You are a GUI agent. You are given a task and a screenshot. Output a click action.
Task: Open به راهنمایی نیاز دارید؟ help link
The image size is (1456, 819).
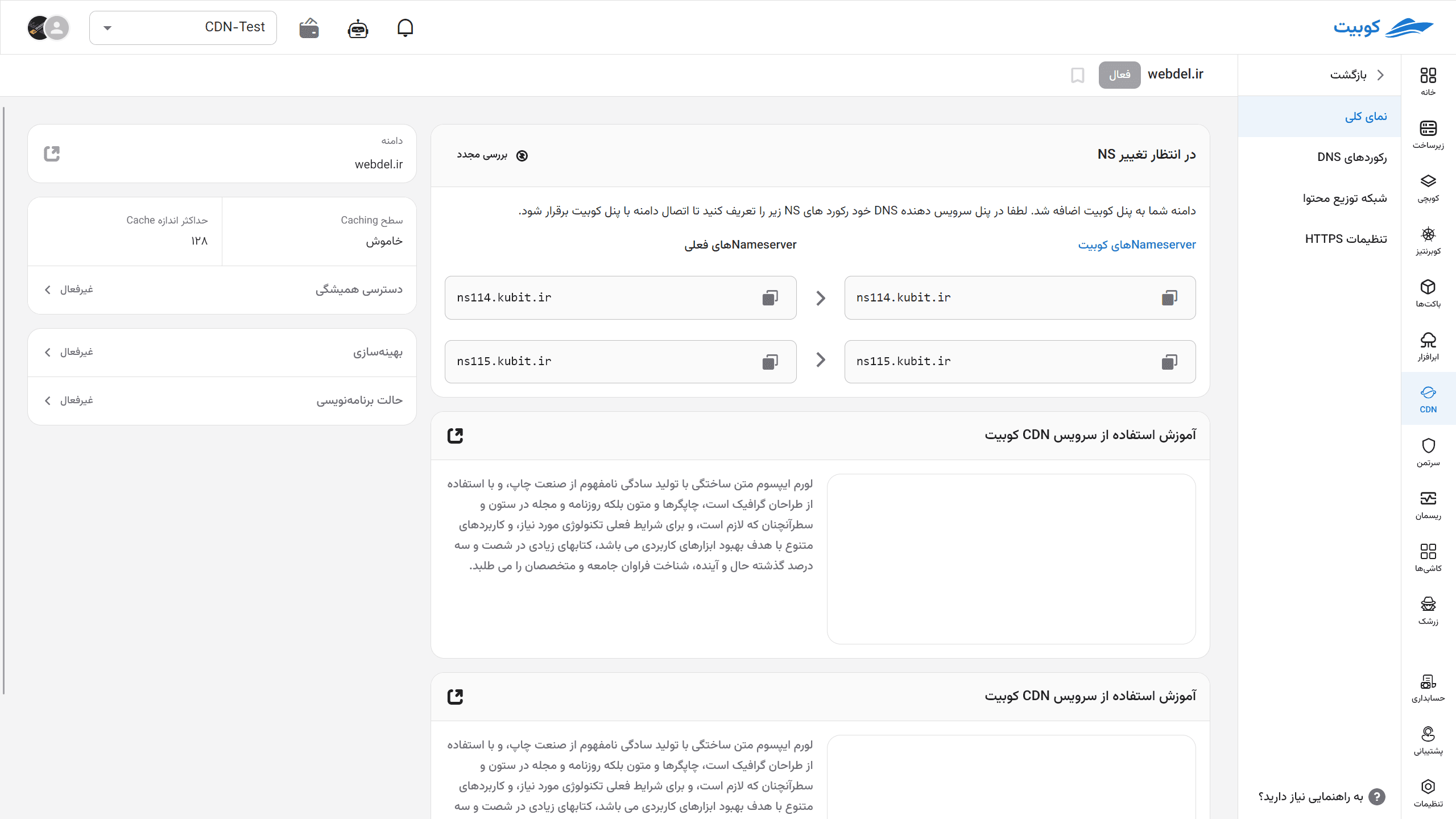coord(1321,797)
